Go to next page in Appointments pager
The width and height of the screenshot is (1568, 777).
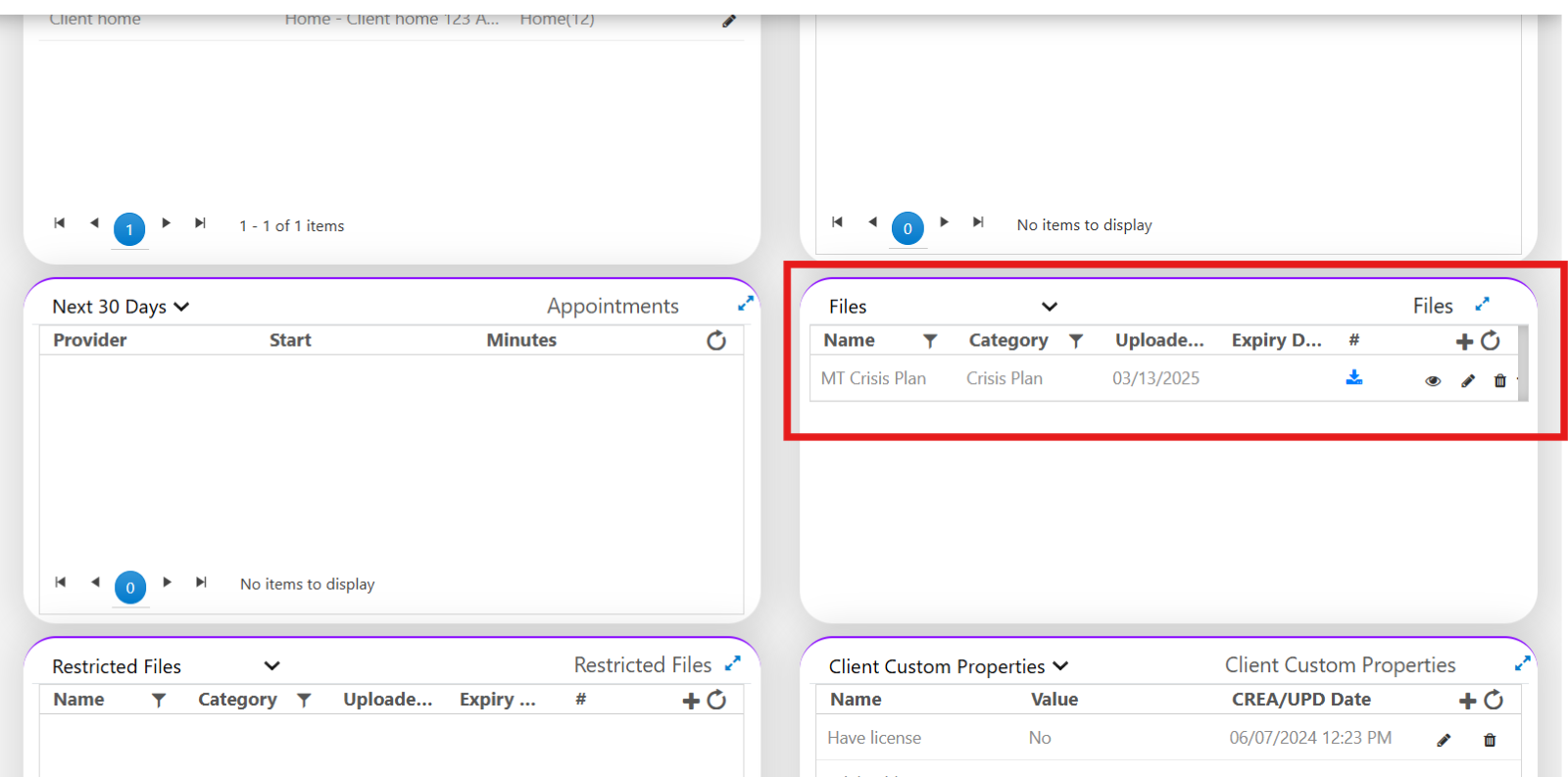pos(168,582)
